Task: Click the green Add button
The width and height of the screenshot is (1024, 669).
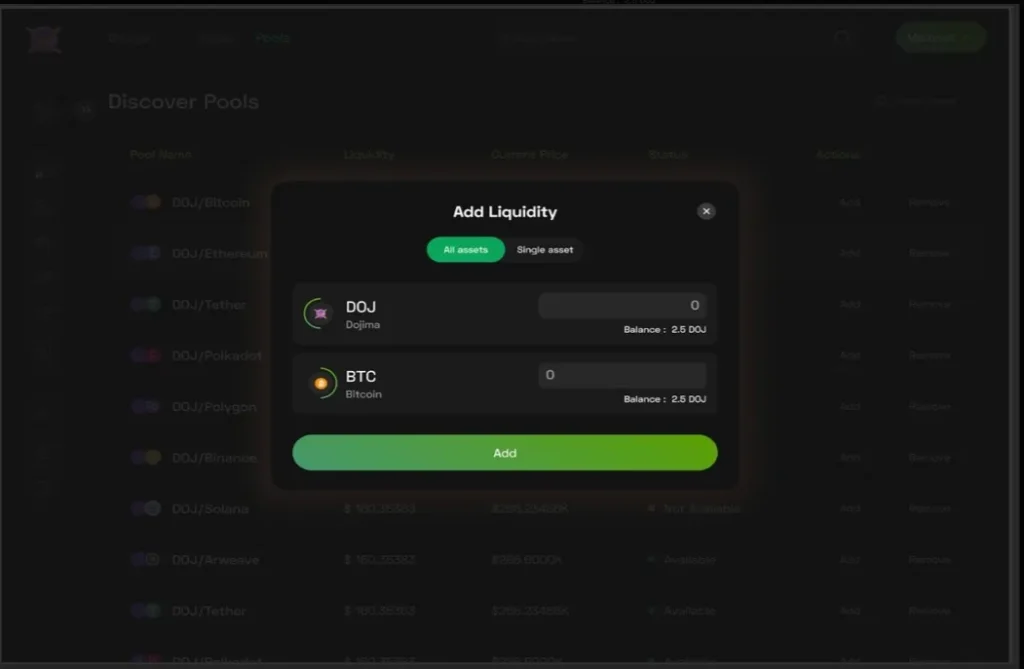Action: click(505, 453)
